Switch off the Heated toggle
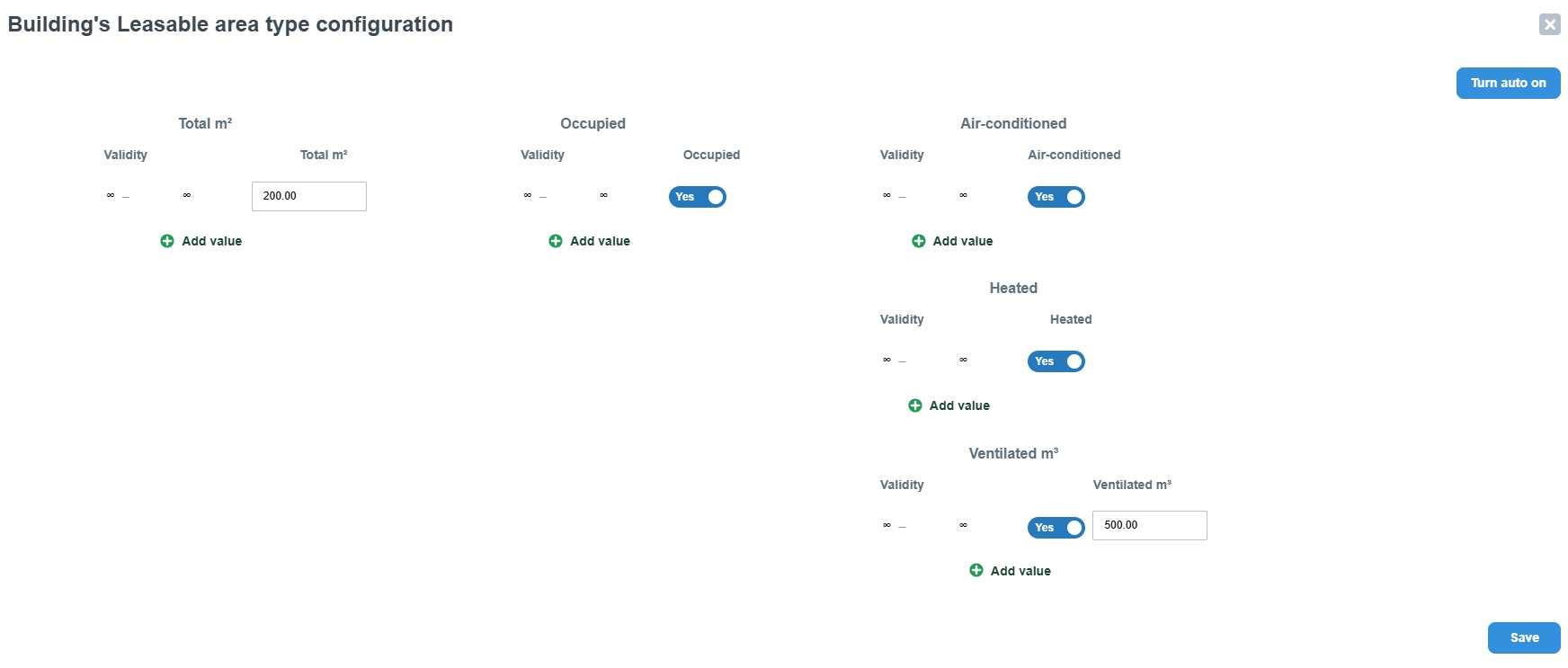The image size is (1568, 668). (1056, 361)
